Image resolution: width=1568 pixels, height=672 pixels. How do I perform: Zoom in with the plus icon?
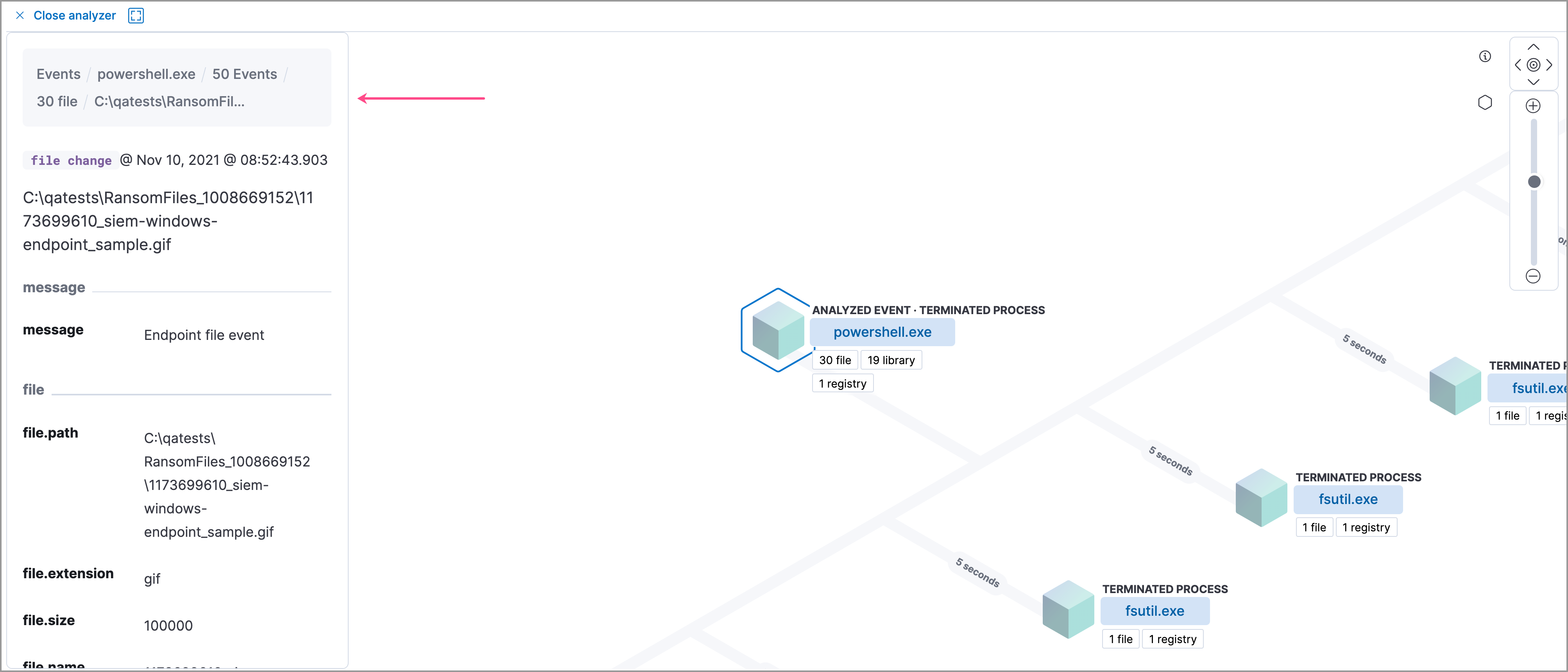coord(1533,107)
